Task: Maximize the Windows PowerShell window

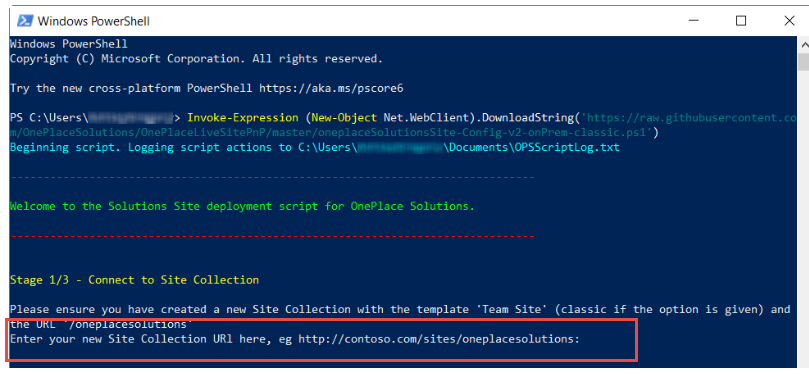Action: pyautogui.click(x=741, y=21)
